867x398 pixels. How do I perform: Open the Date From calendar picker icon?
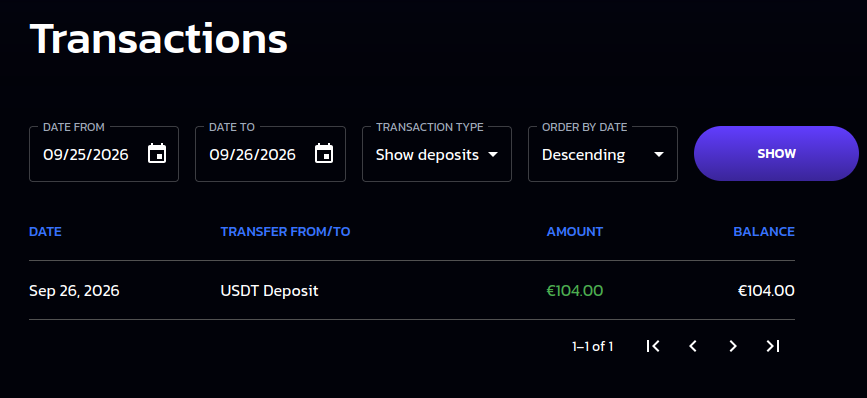point(157,154)
